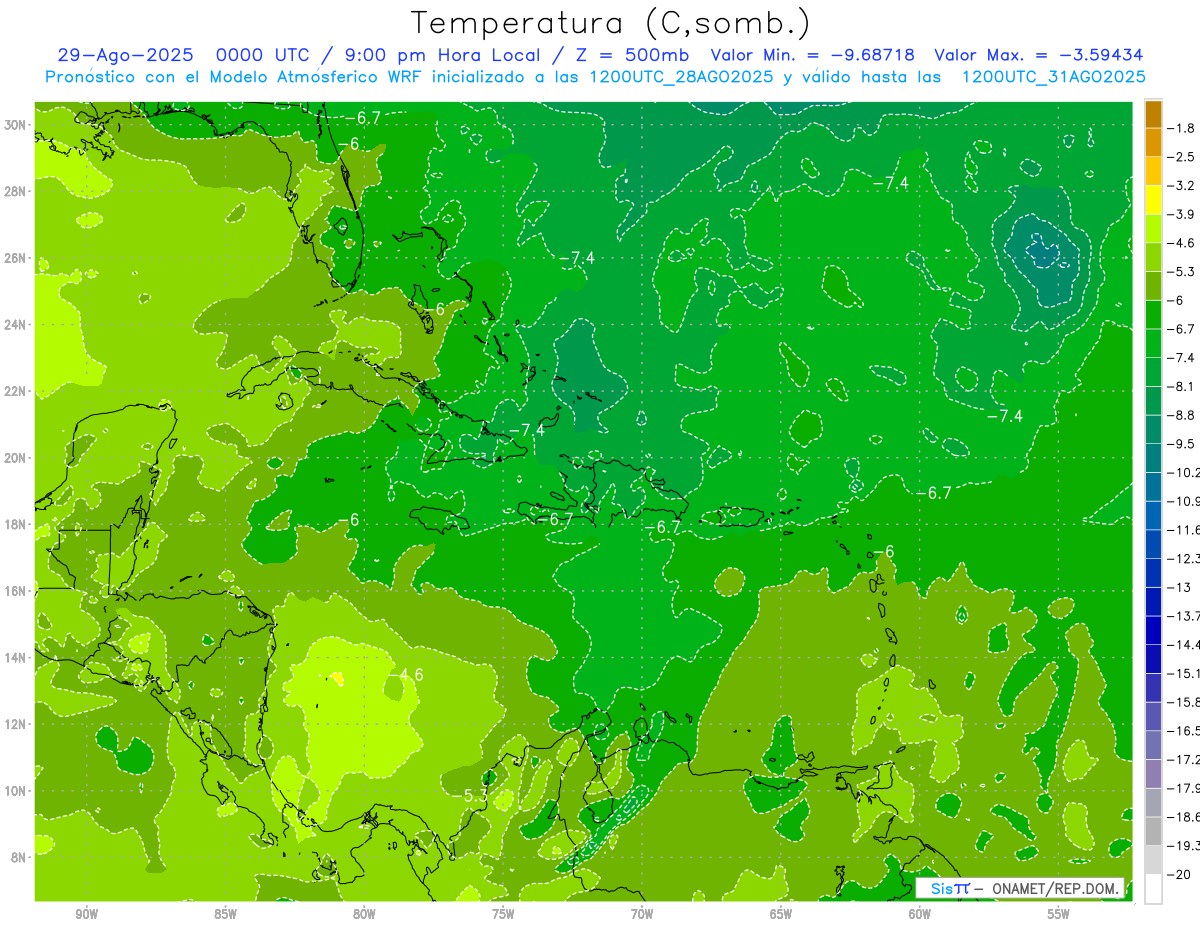
Task: Click the '75W' longitude label
Action: click(503, 914)
